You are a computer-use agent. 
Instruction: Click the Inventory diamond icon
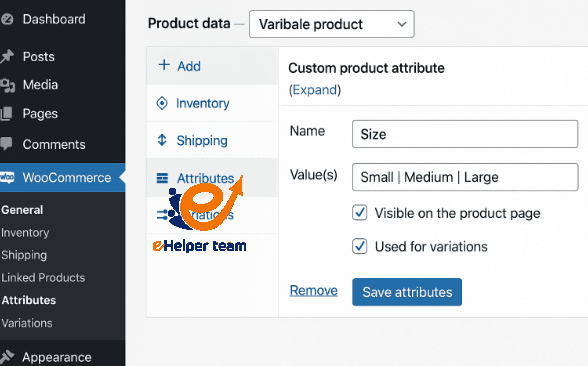coord(162,103)
